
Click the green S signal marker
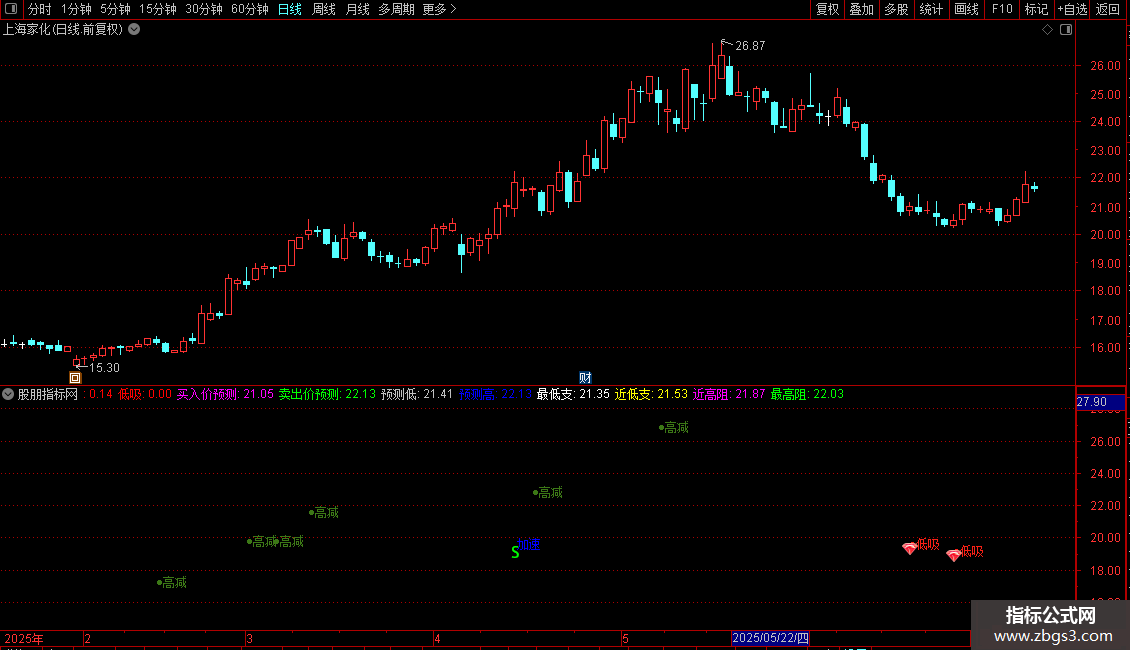click(x=515, y=553)
